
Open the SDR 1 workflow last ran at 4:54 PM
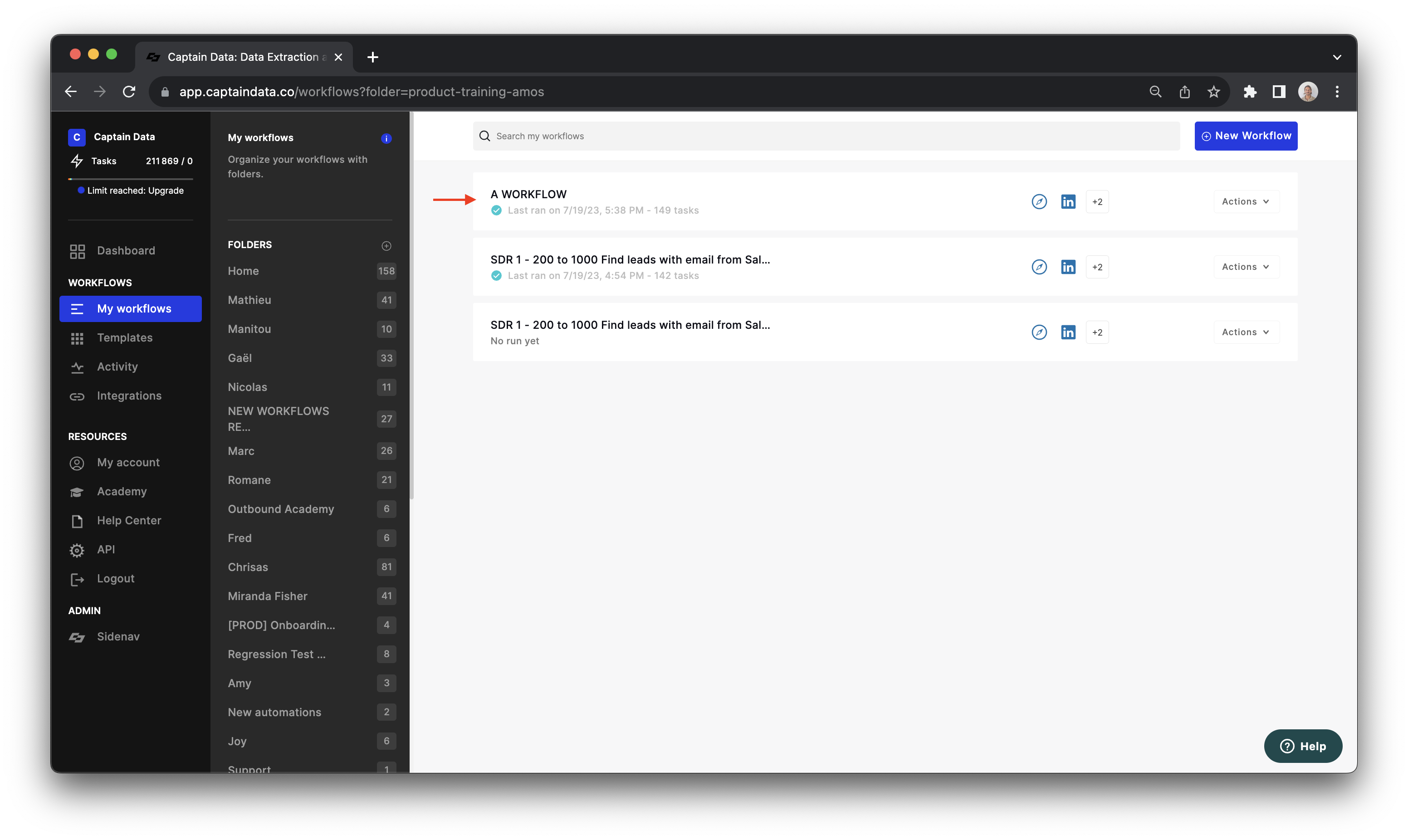(x=630, y=260)
